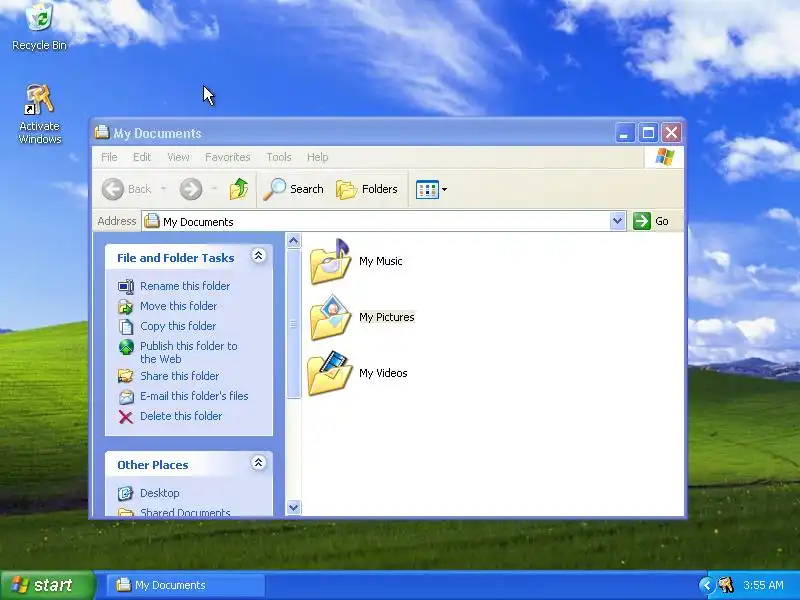800x600 pixels.
Task: Show hidden tray icons arrow
Action: (707, 585)
